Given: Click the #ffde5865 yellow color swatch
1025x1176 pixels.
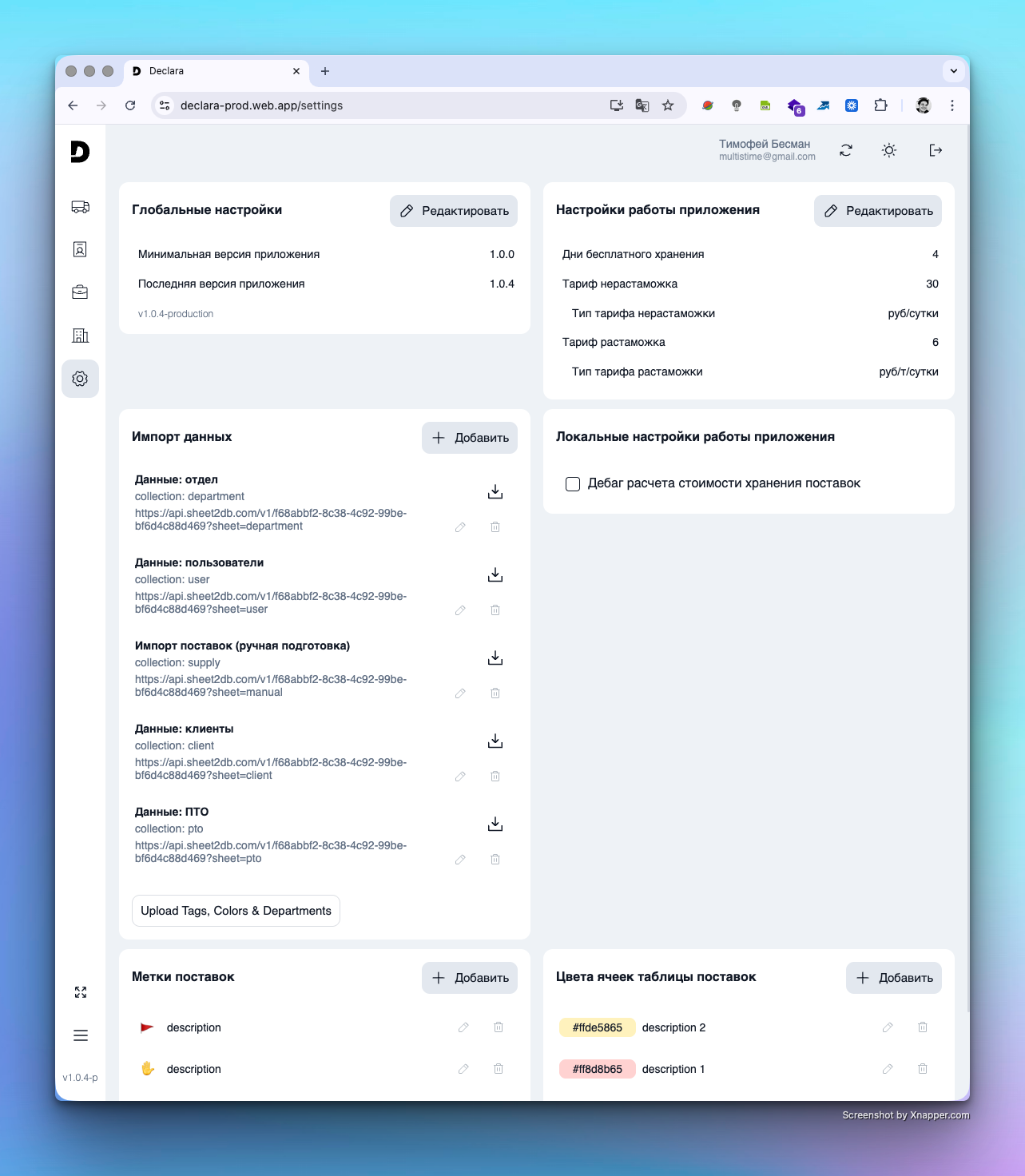Looking at the screenshot, I should pos(597,1027).
